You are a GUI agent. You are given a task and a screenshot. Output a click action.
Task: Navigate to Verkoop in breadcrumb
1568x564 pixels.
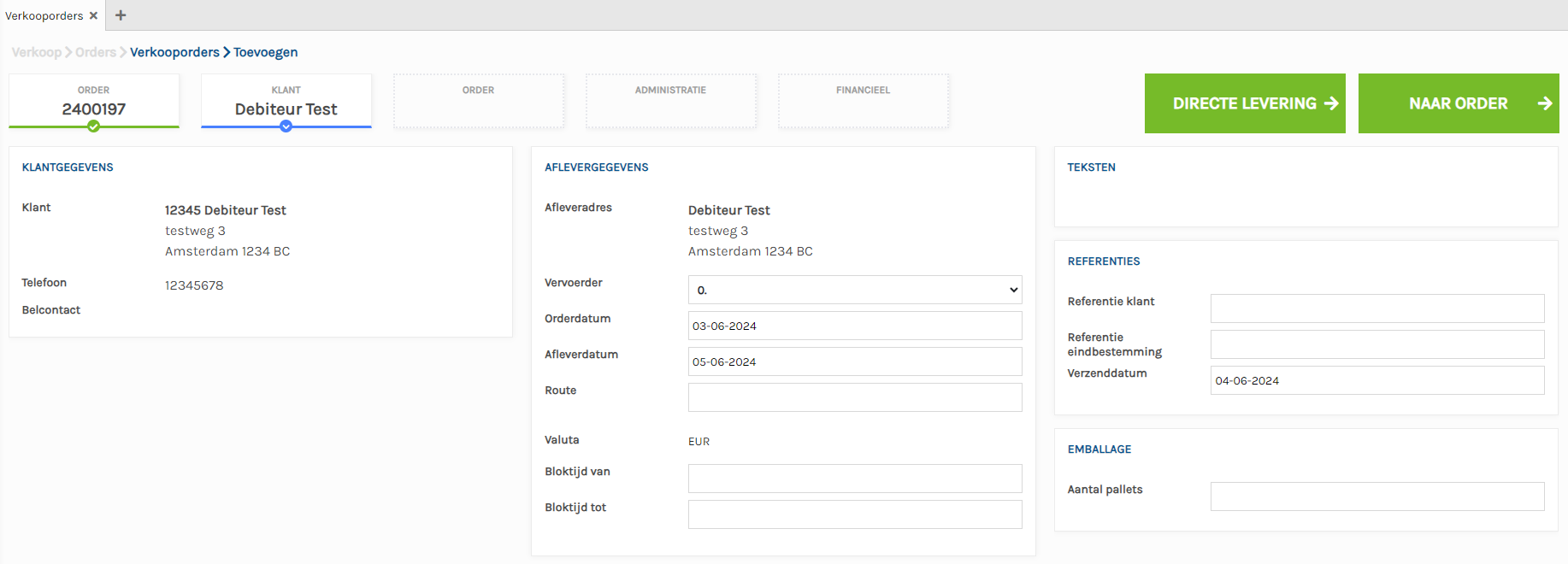36,52
